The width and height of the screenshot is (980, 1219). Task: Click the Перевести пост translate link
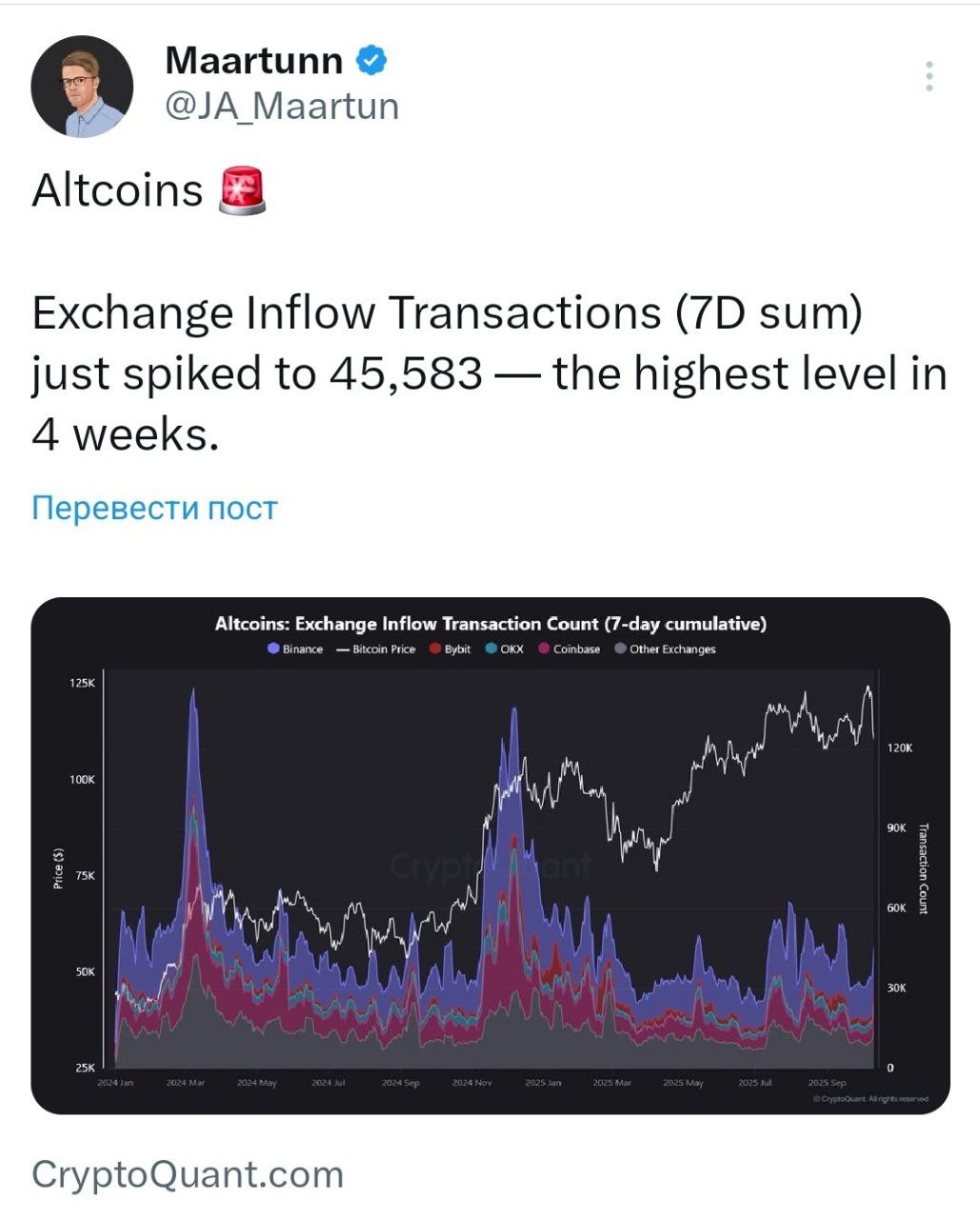click(154, 508)
